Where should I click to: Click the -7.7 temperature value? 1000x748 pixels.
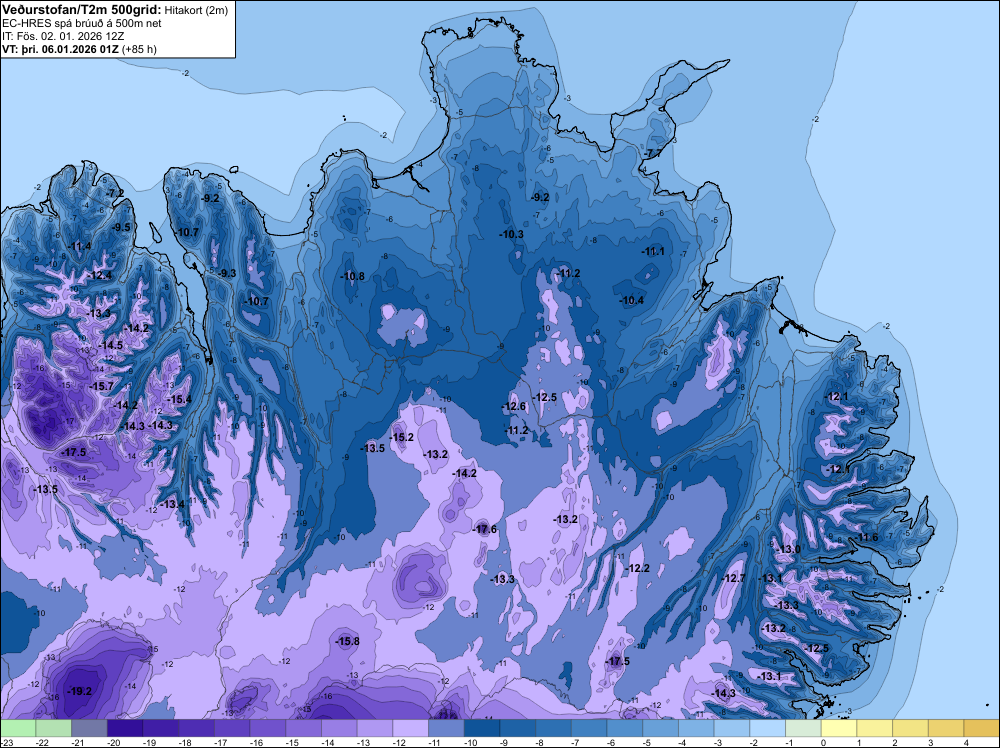tap(653, 154)
